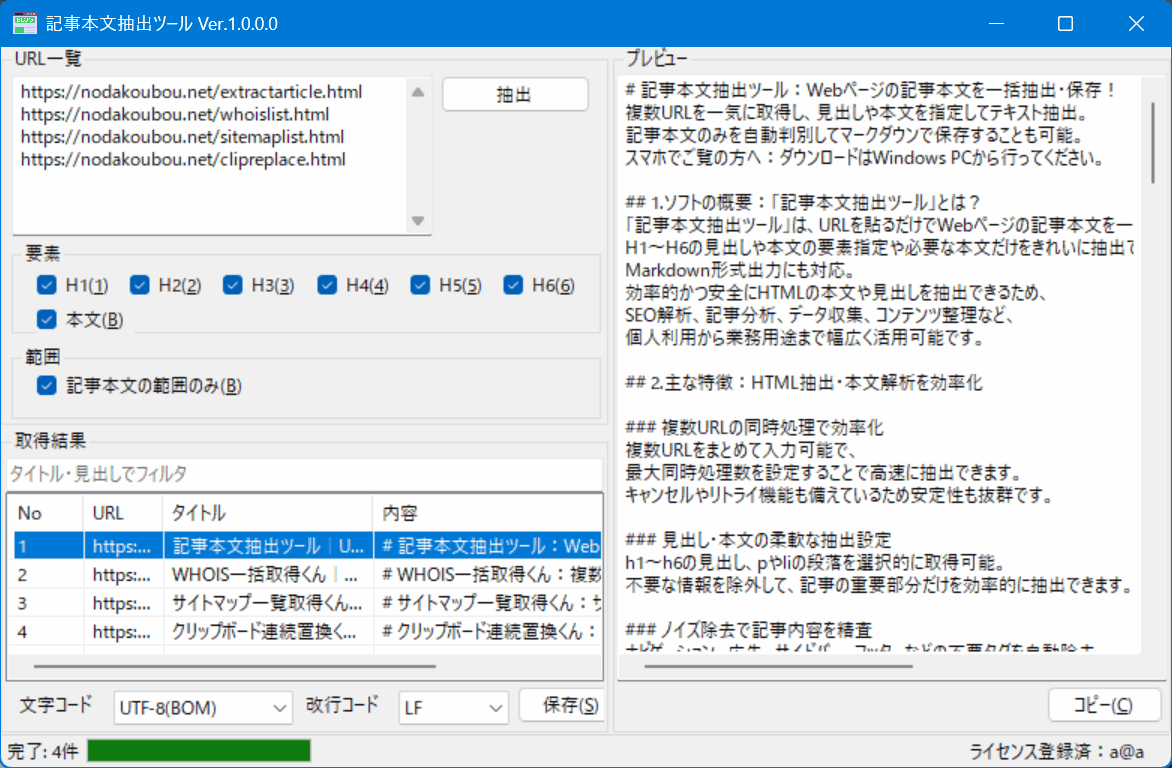Sort by the タイトル column header
Image resolution: width=1172 pixels, height=768 pixels.
(266, 513)
